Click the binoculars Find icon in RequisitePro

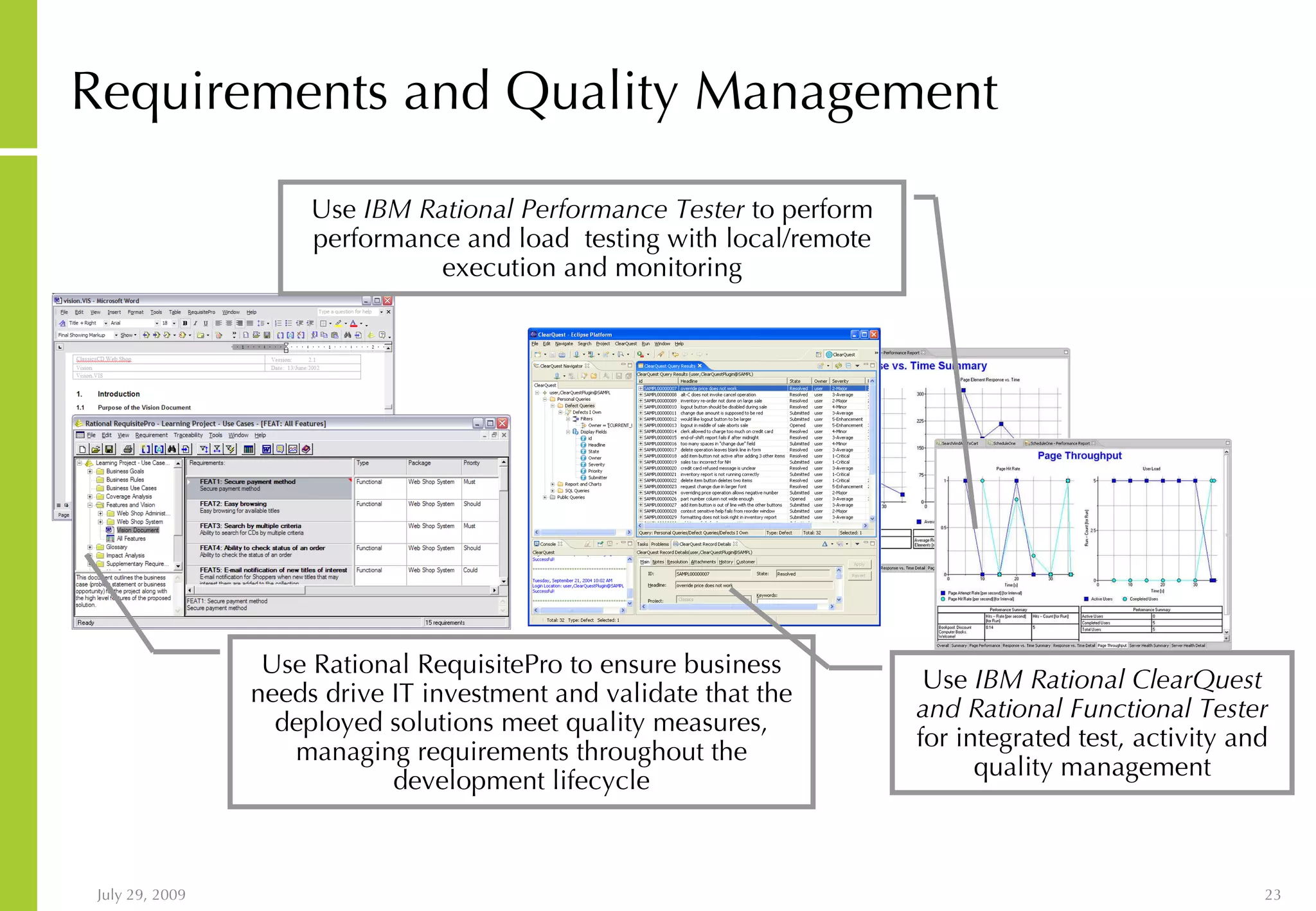point(172,449)
